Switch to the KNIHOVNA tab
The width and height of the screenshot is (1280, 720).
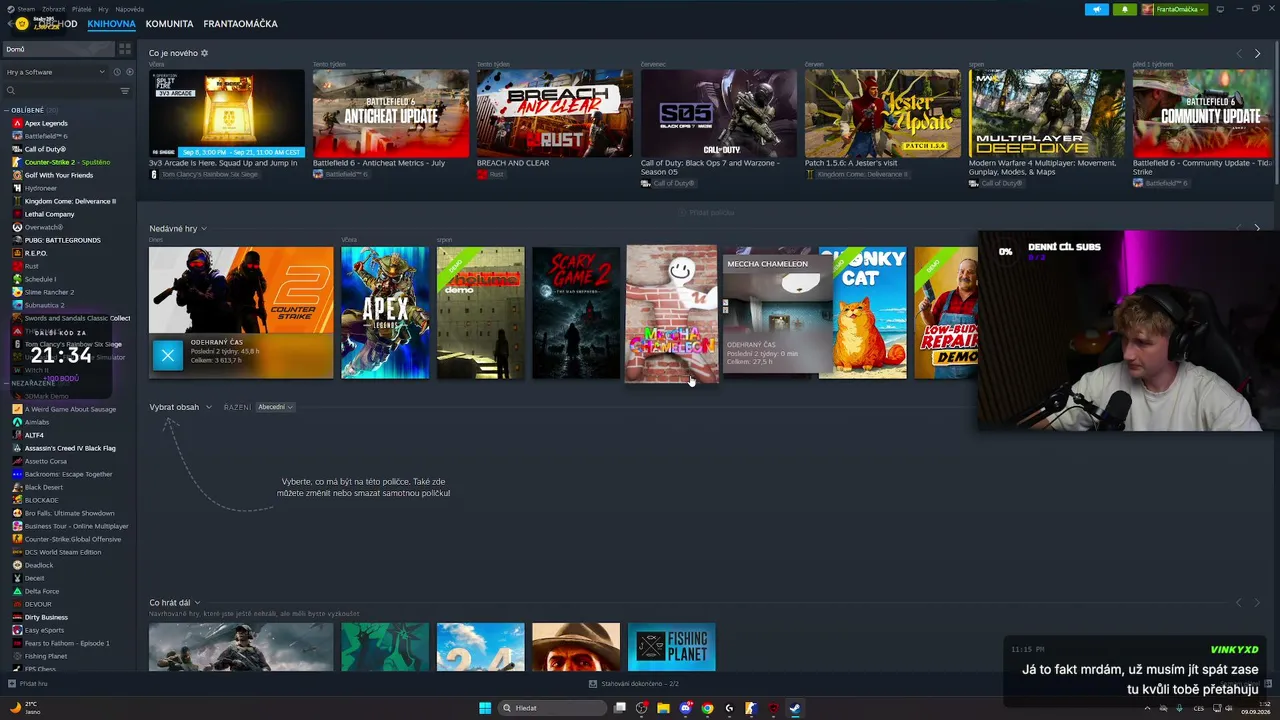111,24
